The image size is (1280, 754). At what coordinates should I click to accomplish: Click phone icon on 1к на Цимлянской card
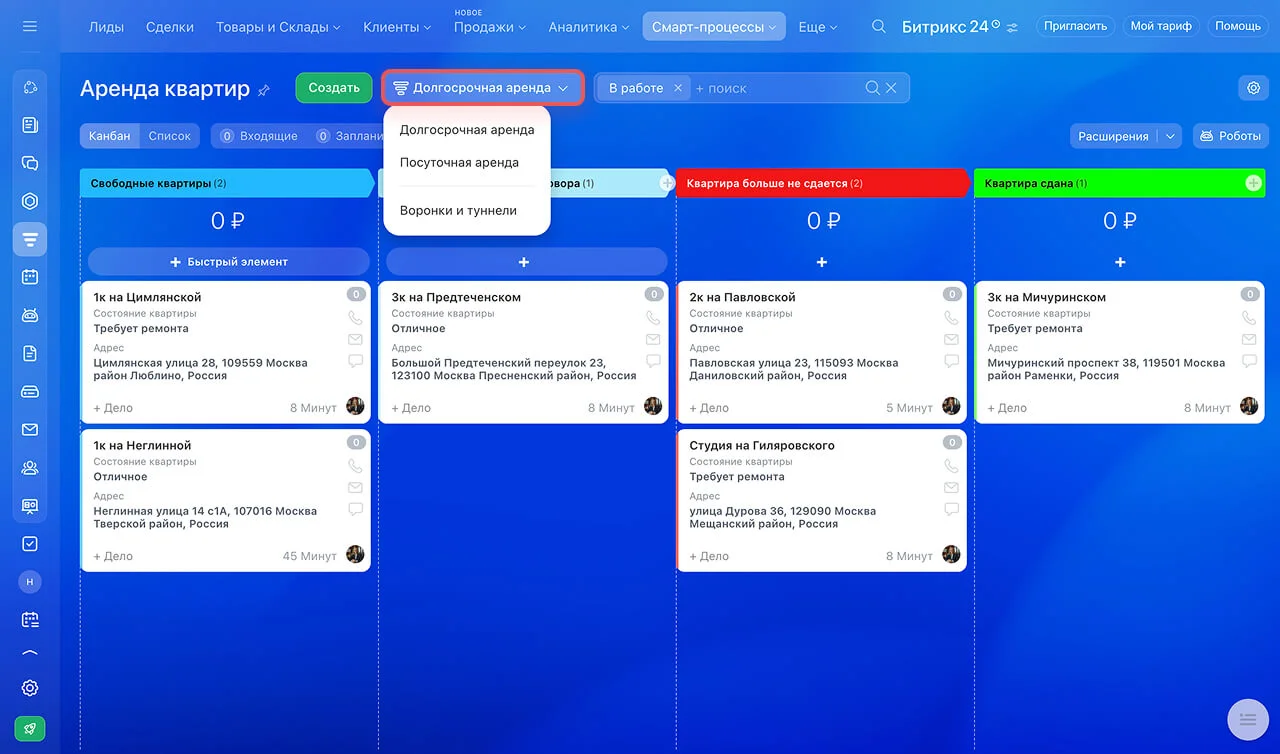(x=355, y=318)
